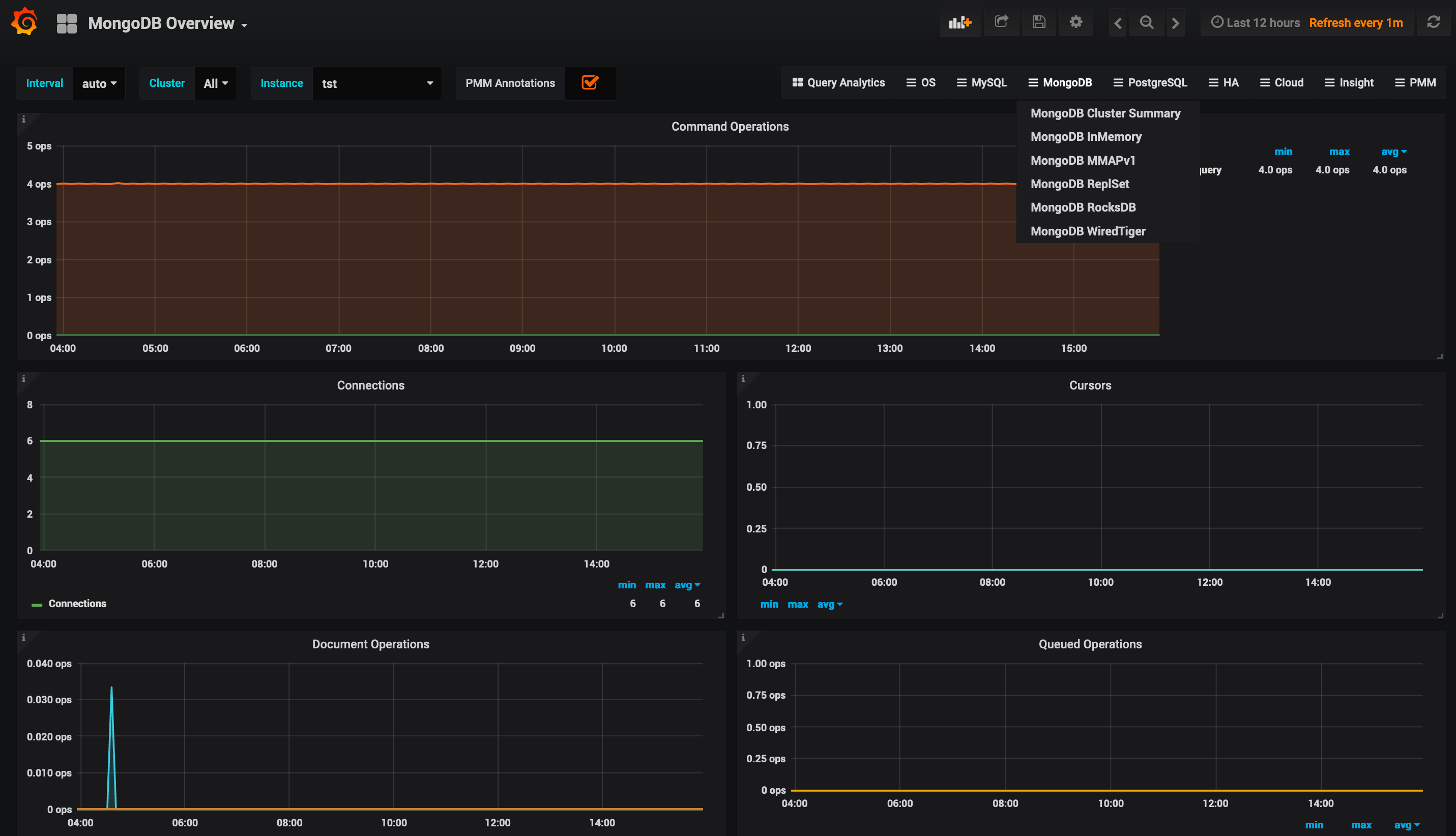This screenshot has height=836, width=1456.
Task: Open dashboard settings gear icon
Action: (x=1076, y=22)
